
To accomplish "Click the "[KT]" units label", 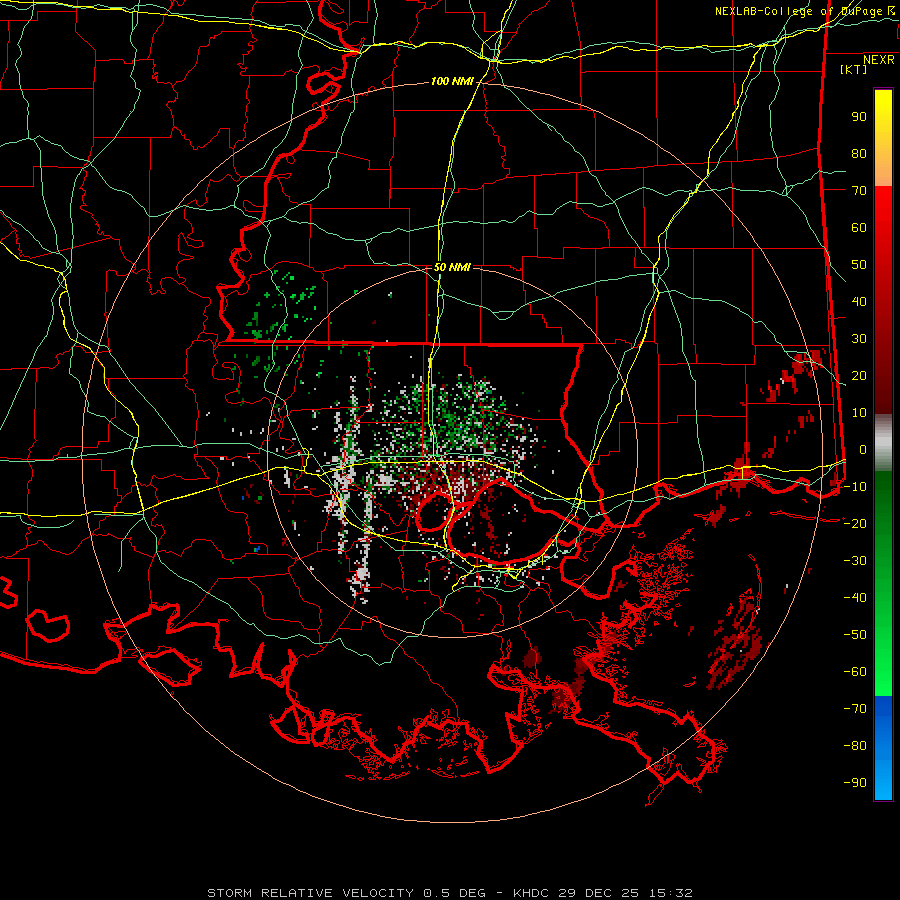I will (854, 69).
